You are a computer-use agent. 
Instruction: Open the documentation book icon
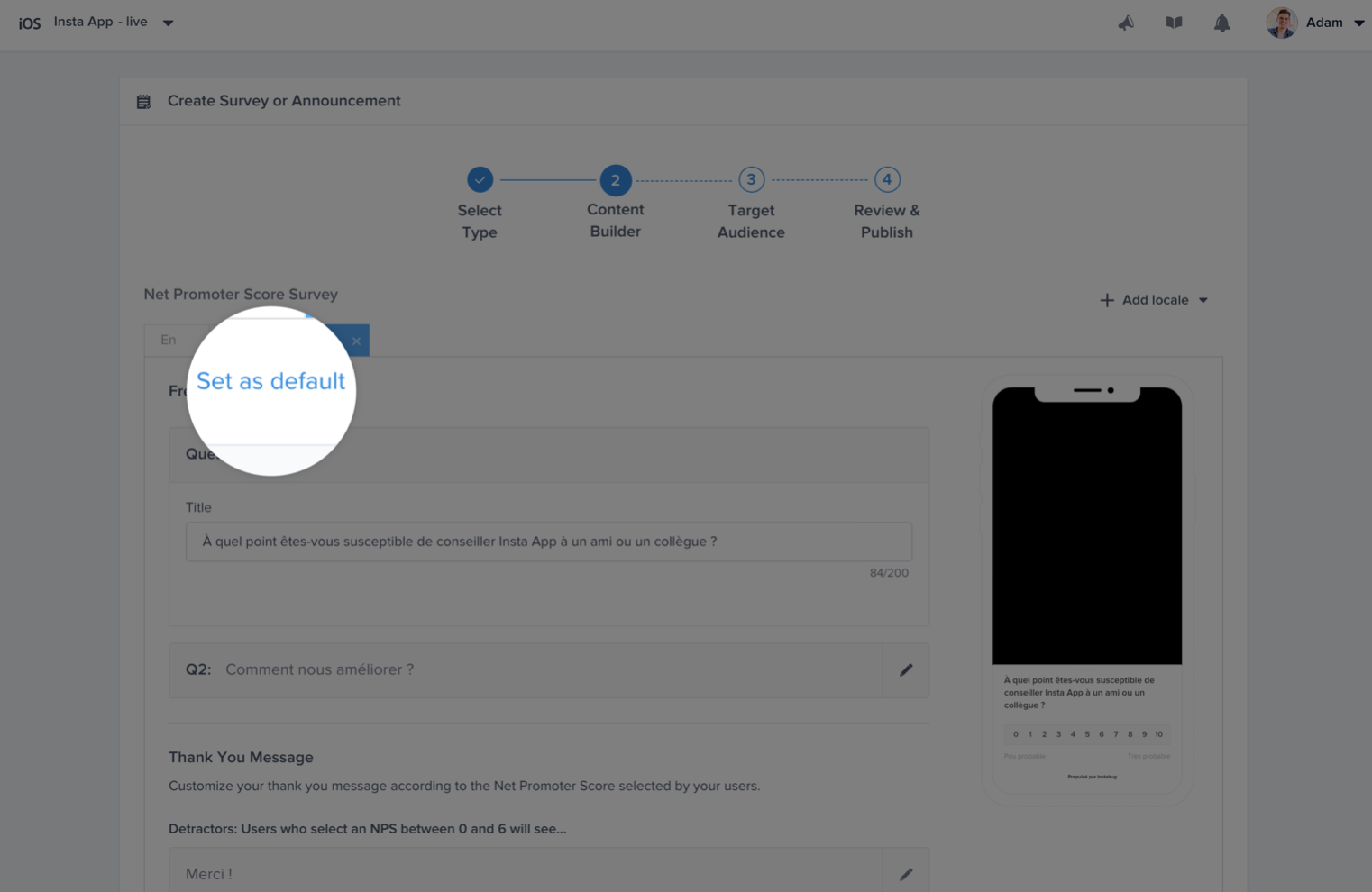tap(1174, 23)
